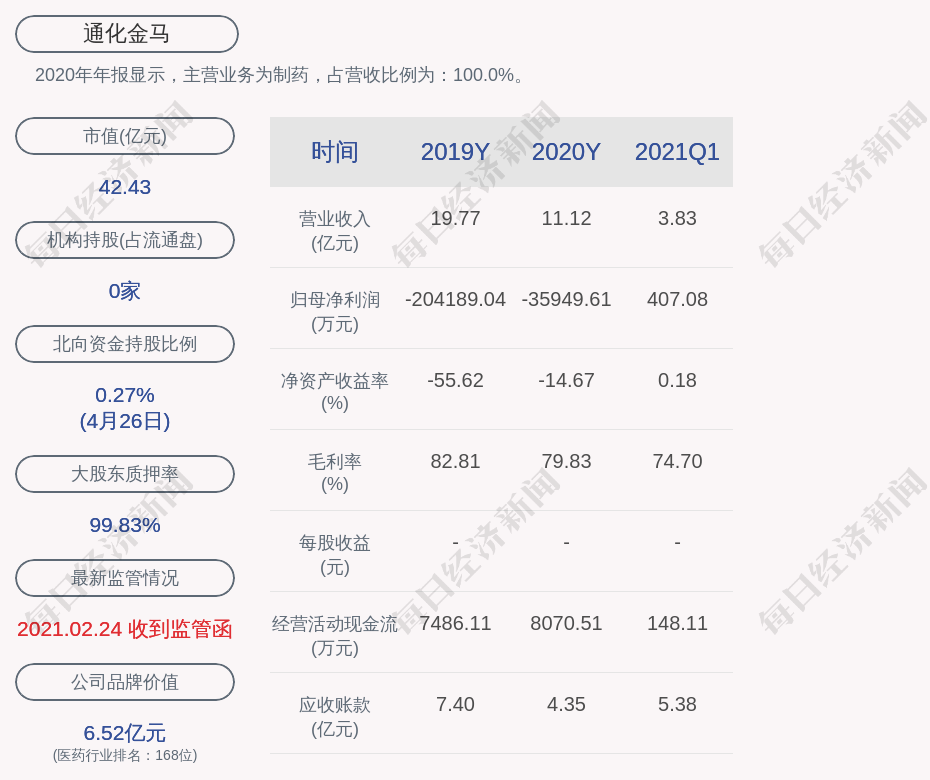The width and height of the screenshot is (930, 780).
Task: Click the 6.52亿元 brand value figure
Action: (125, 733)
